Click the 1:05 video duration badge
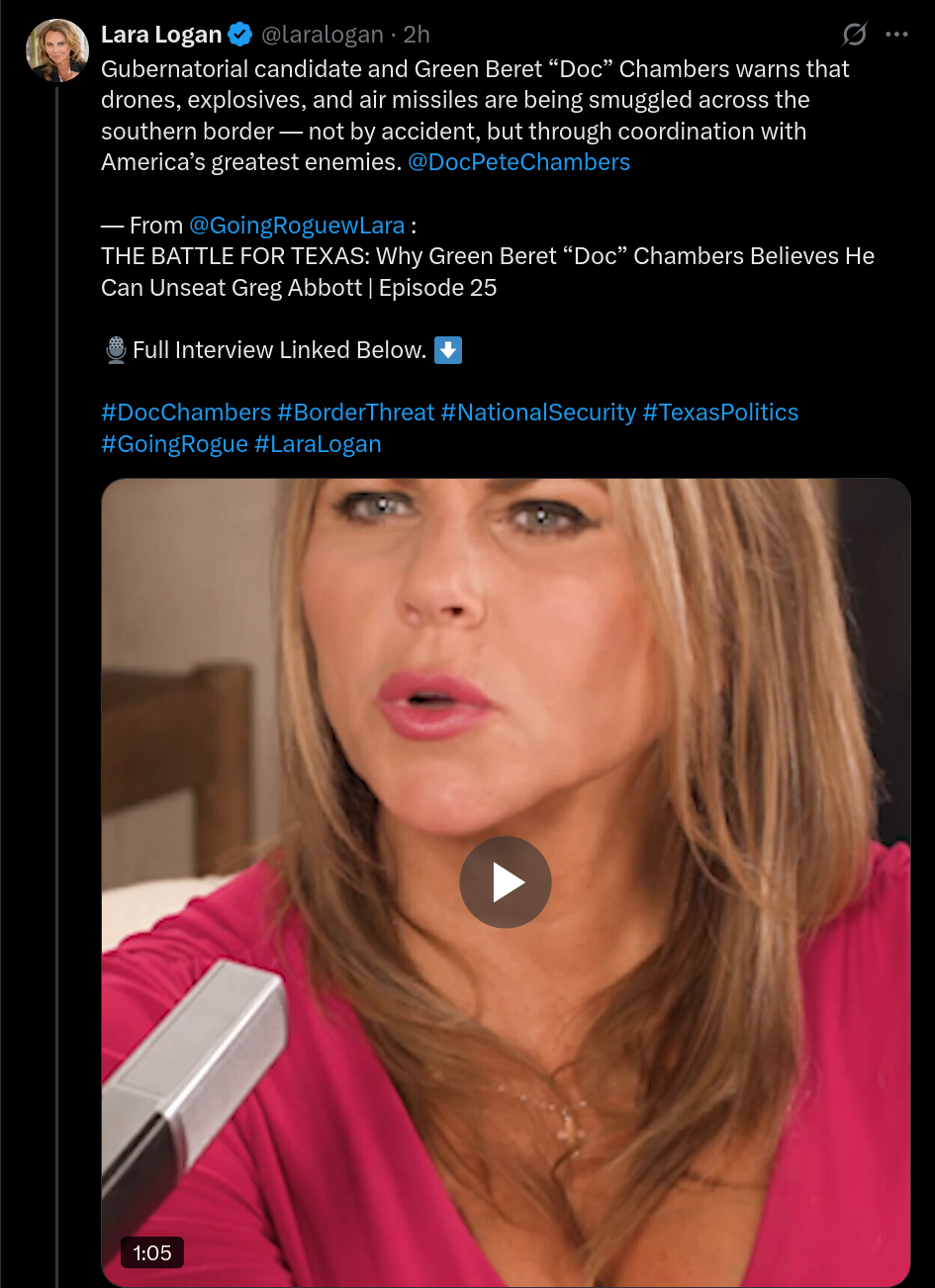The width and height of the screenshot is (935, 1288). 152,1253
